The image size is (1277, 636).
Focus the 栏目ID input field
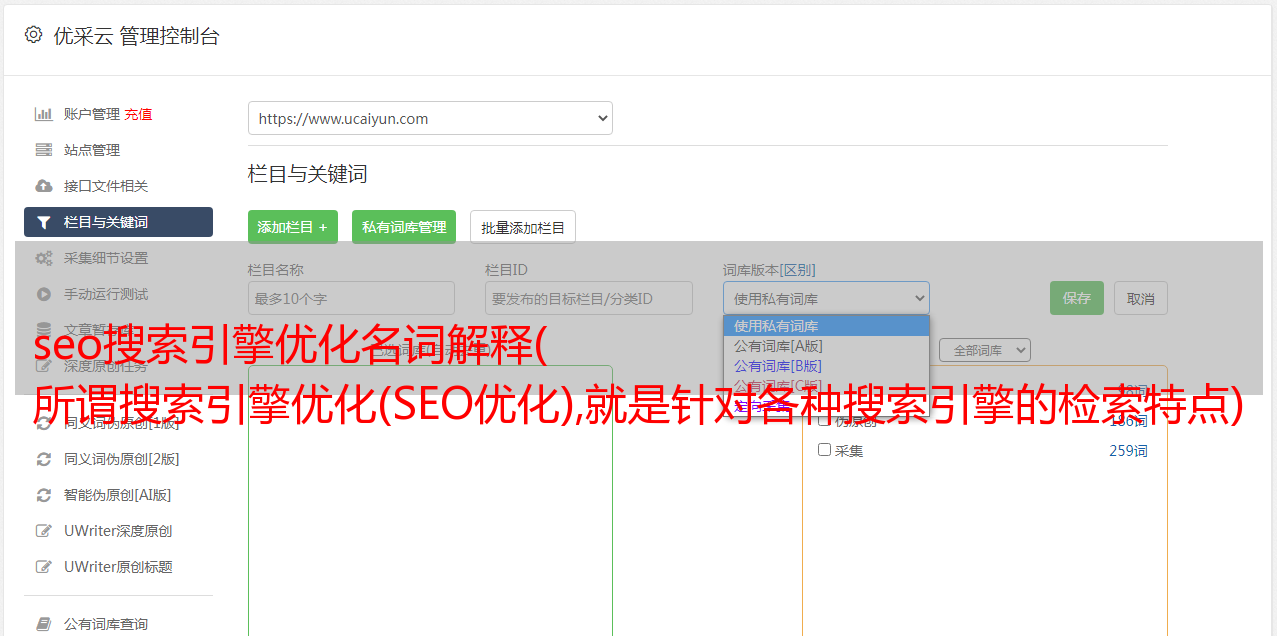tap(589, 298)
